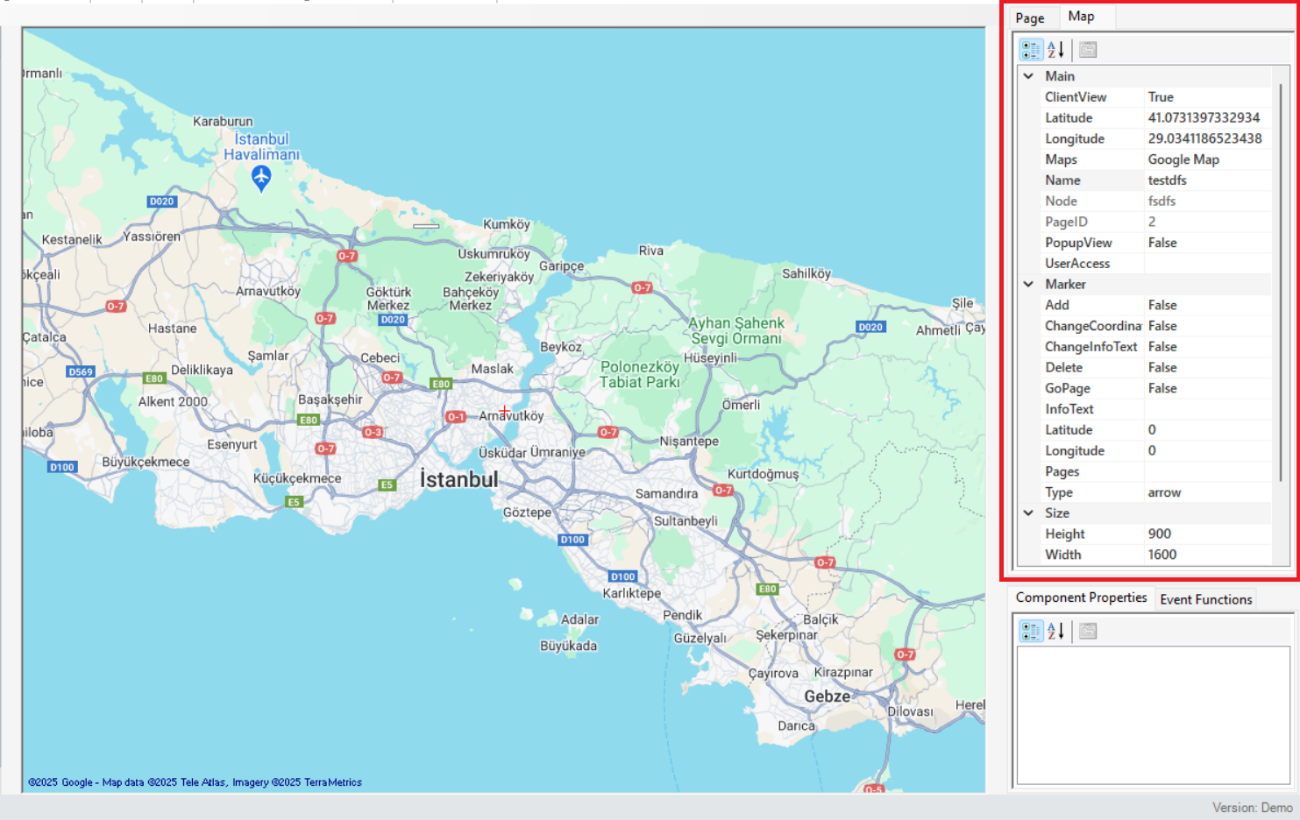Screen dimensions: 1300x820
Task: Switch to the Page tab
Action: [1029, 18]
